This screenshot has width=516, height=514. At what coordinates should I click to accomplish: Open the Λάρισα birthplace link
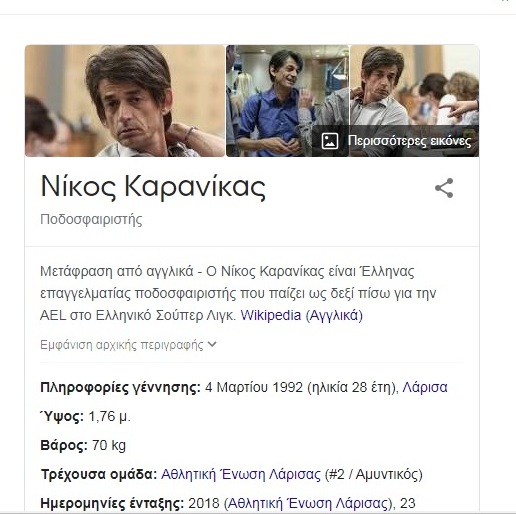tap(425, 387)
